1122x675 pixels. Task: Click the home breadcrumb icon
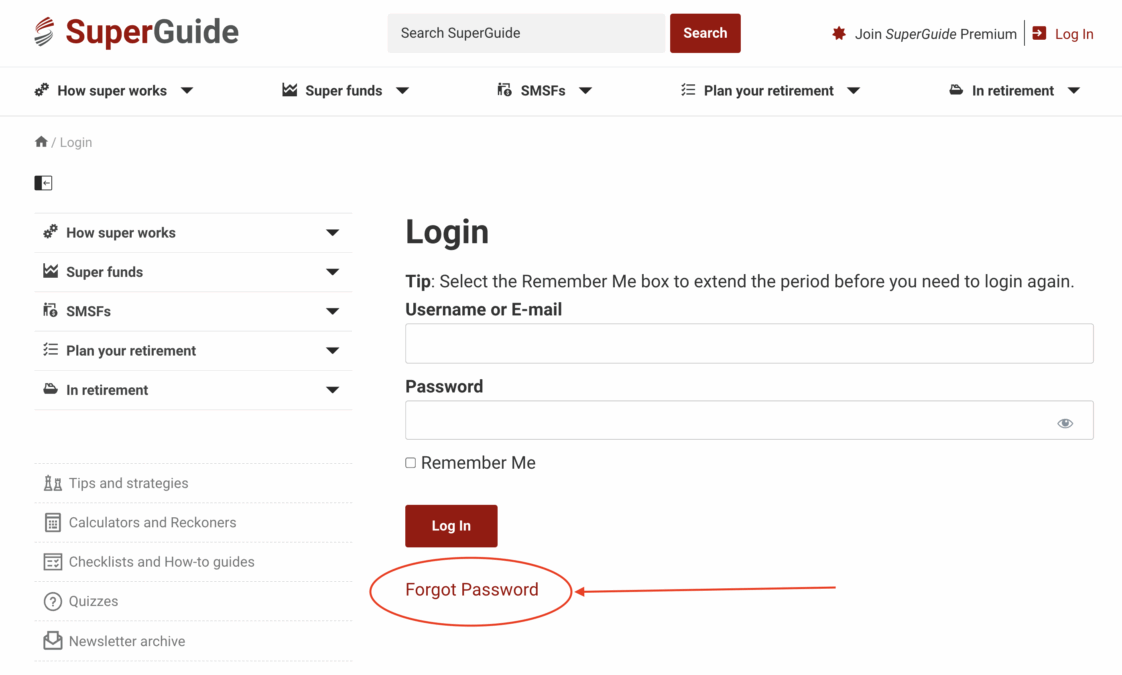point(41,142)
